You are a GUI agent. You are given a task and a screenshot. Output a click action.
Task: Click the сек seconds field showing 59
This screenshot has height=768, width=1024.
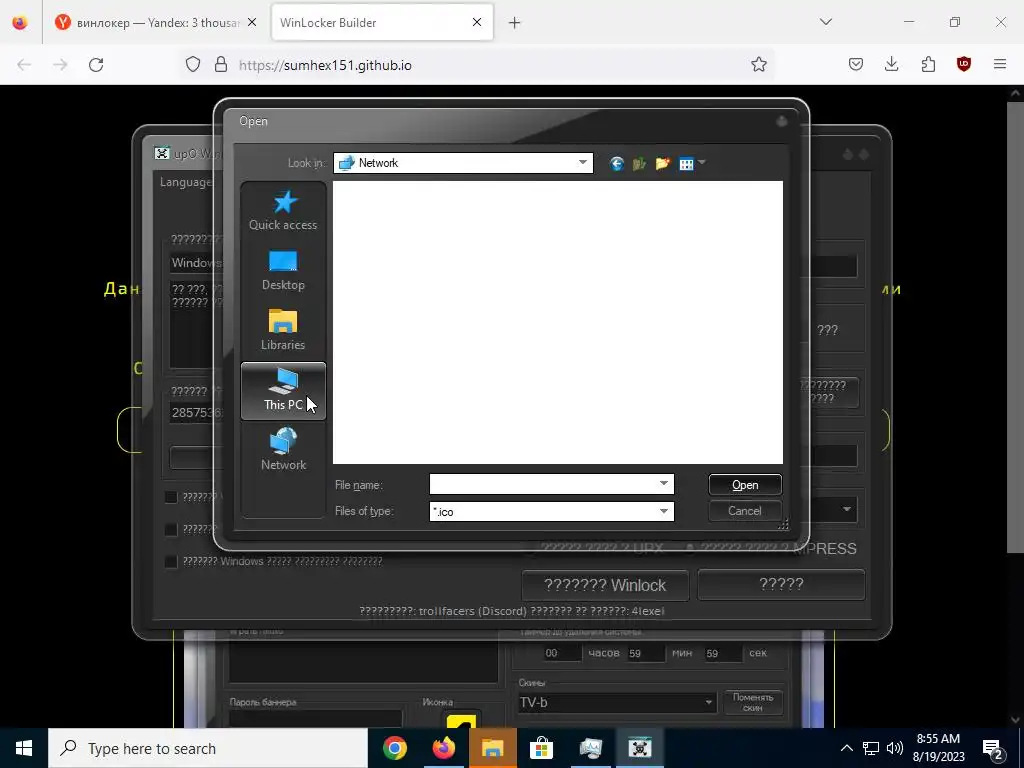pos(722,653)
